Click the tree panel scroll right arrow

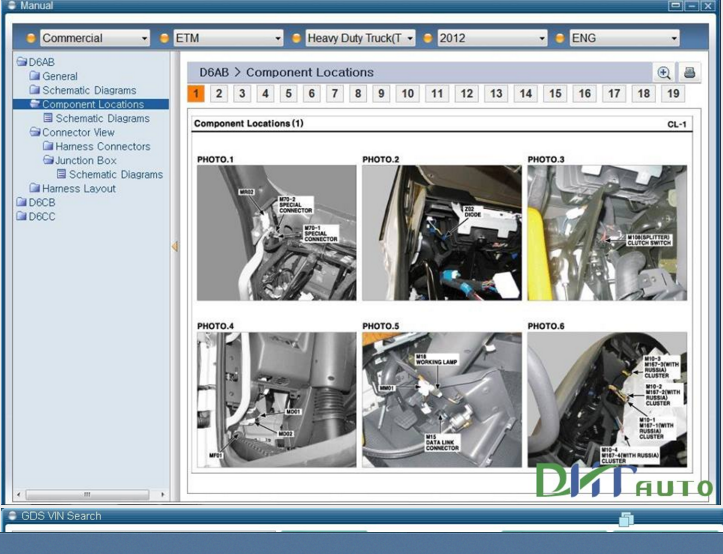162,494
